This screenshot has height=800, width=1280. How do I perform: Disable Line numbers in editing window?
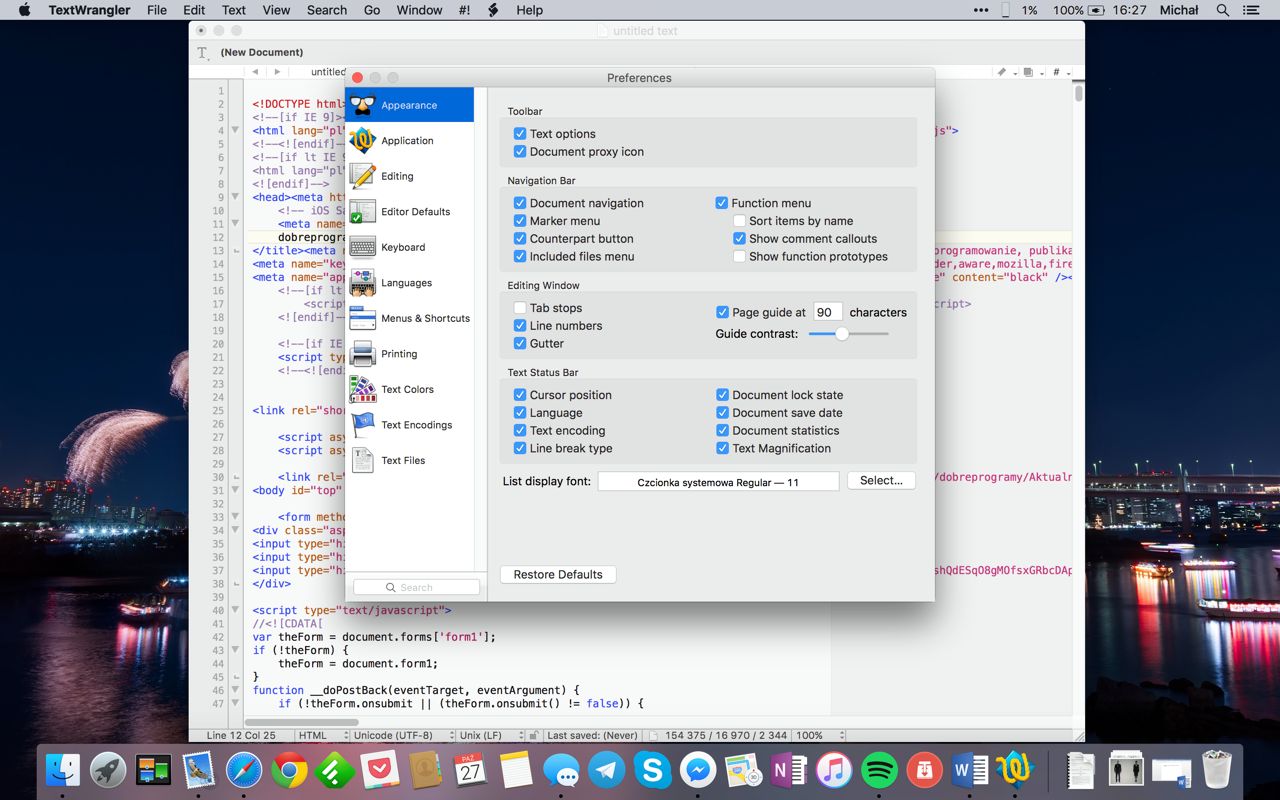click(x=520, y=326)
